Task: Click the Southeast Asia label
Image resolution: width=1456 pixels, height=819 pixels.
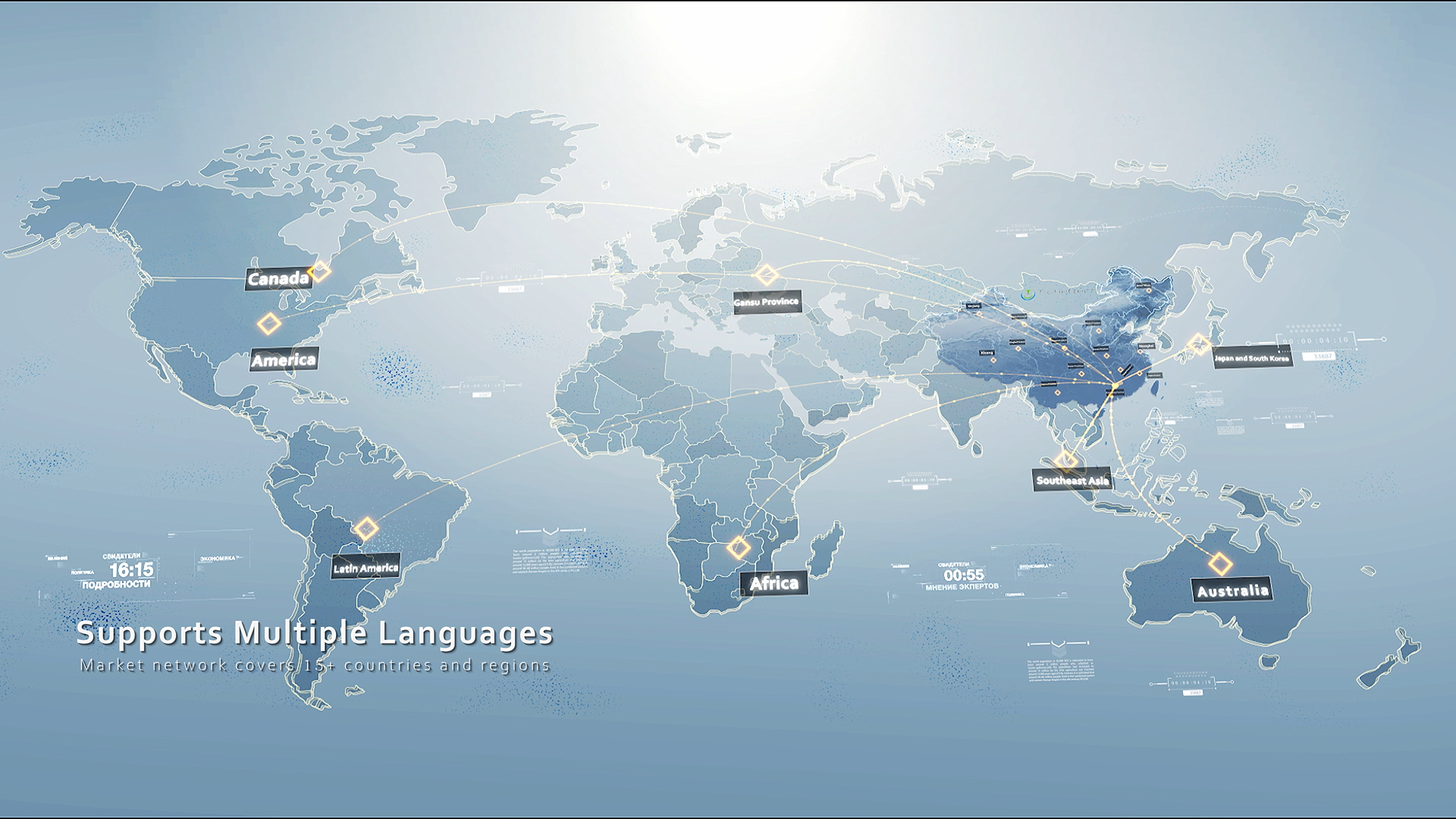Action: click(x=1072, y=480)
